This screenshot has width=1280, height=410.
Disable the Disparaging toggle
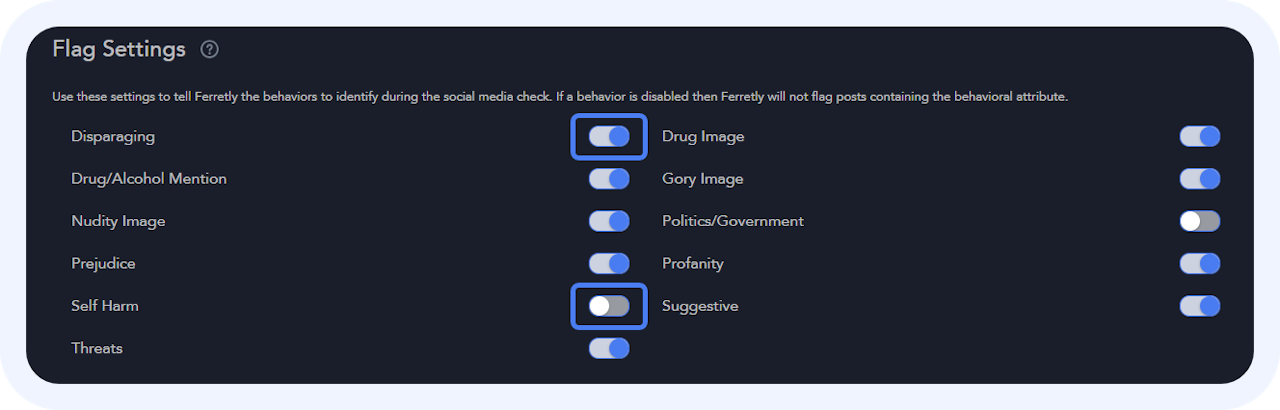(609, 137)
